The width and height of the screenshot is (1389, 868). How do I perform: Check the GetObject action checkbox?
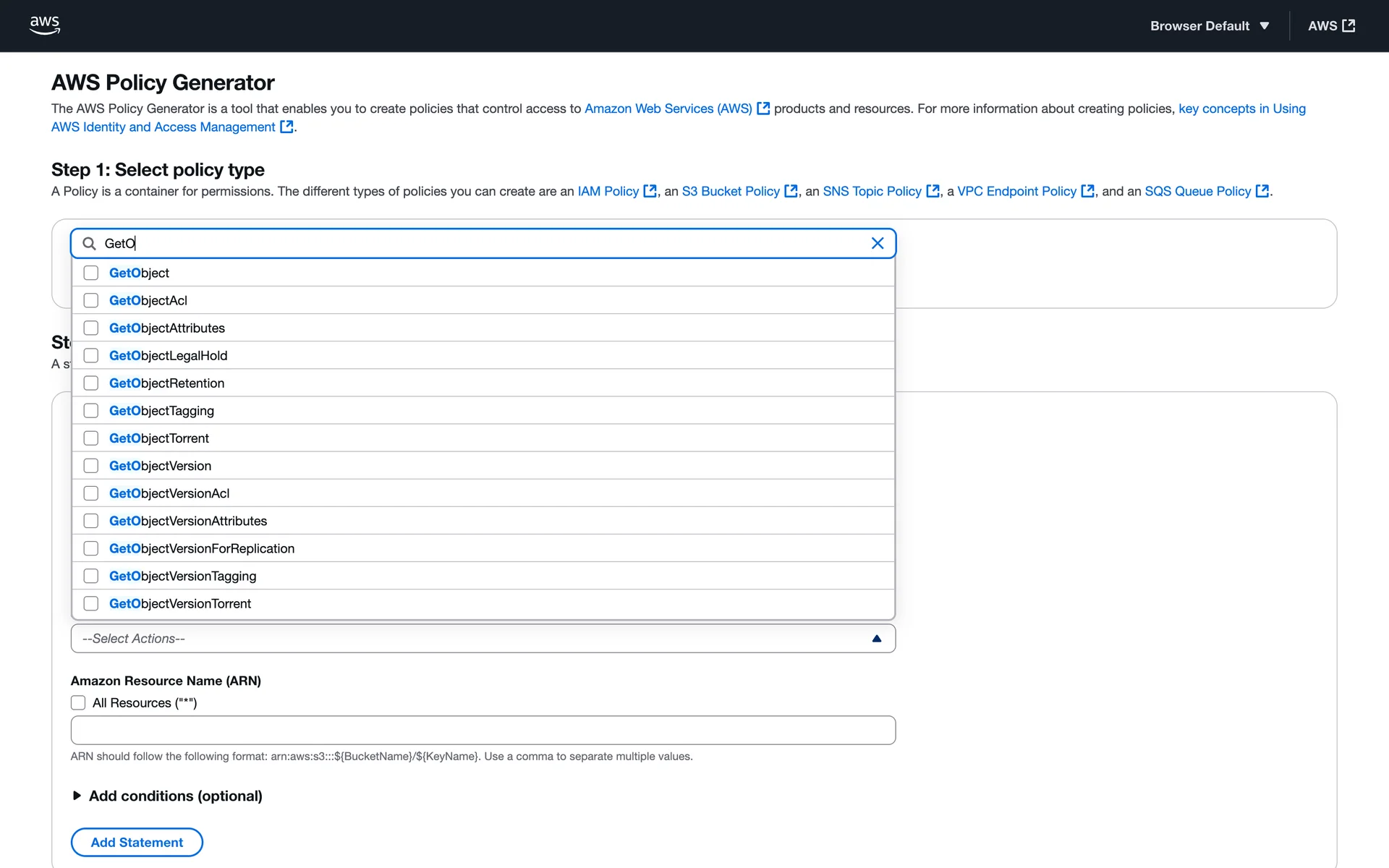[91, 273]
